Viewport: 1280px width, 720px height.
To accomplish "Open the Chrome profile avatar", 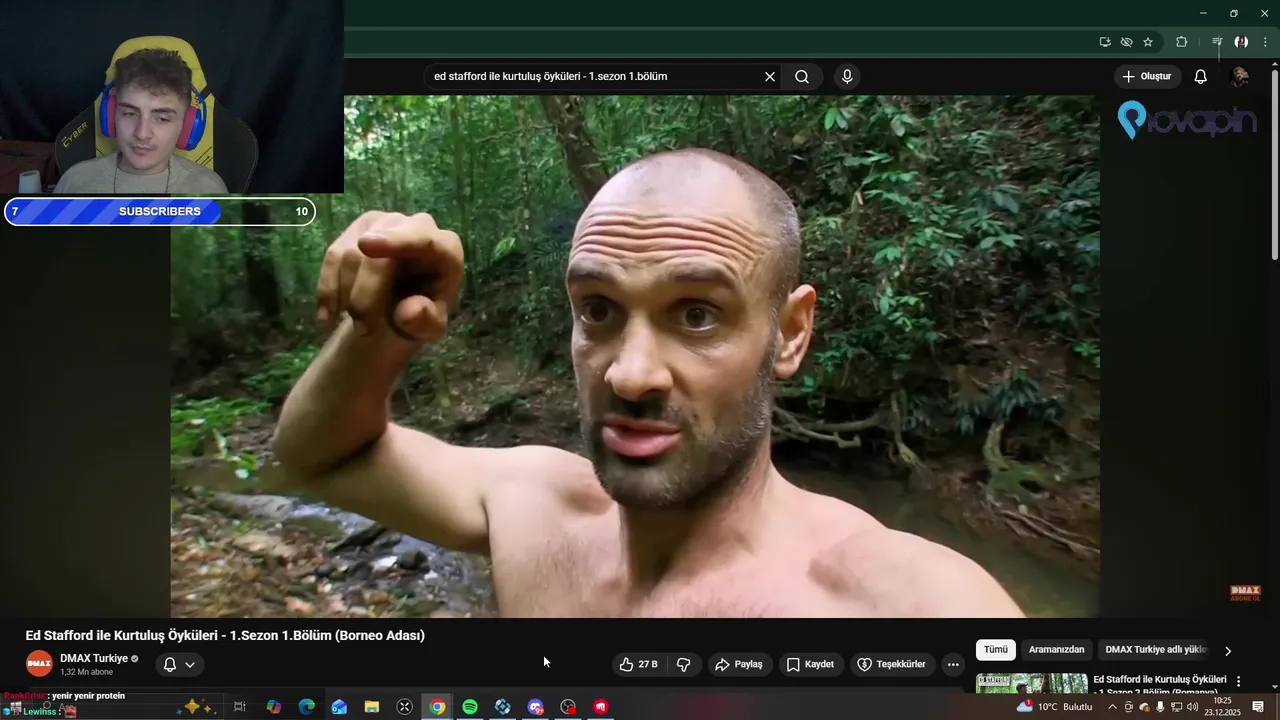I will pyautogui.click(x=1241, y=42).
